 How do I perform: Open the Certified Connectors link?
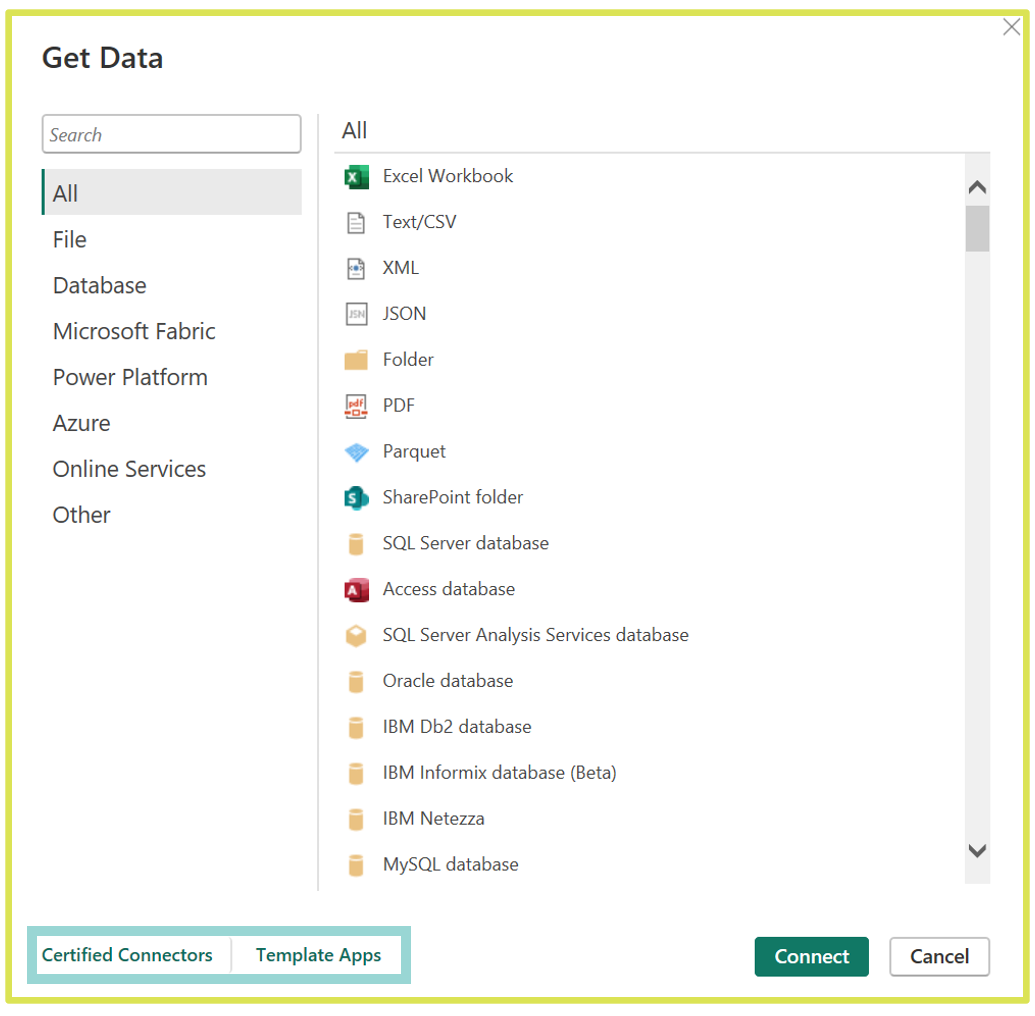tap(127, 955)
